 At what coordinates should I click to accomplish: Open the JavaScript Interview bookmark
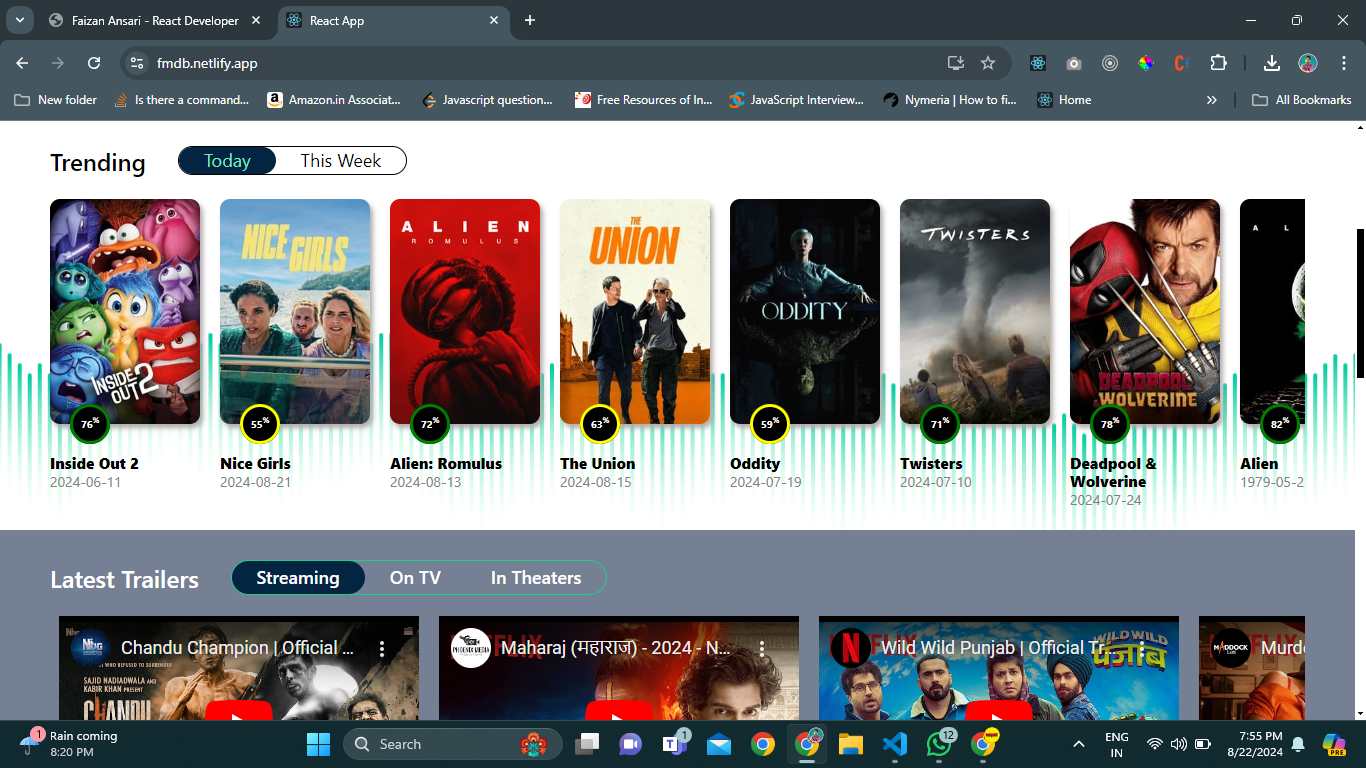point(796,100)
